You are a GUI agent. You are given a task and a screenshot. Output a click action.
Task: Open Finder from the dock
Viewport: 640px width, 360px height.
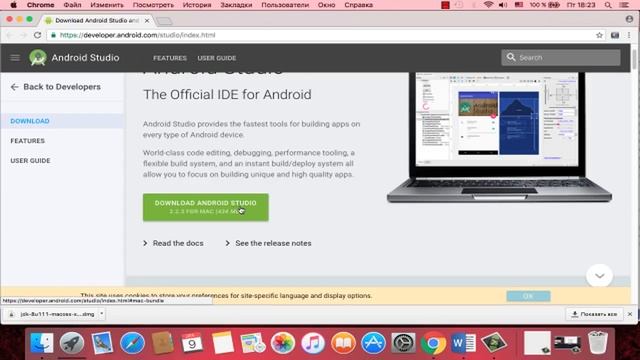tap(42, 342)
